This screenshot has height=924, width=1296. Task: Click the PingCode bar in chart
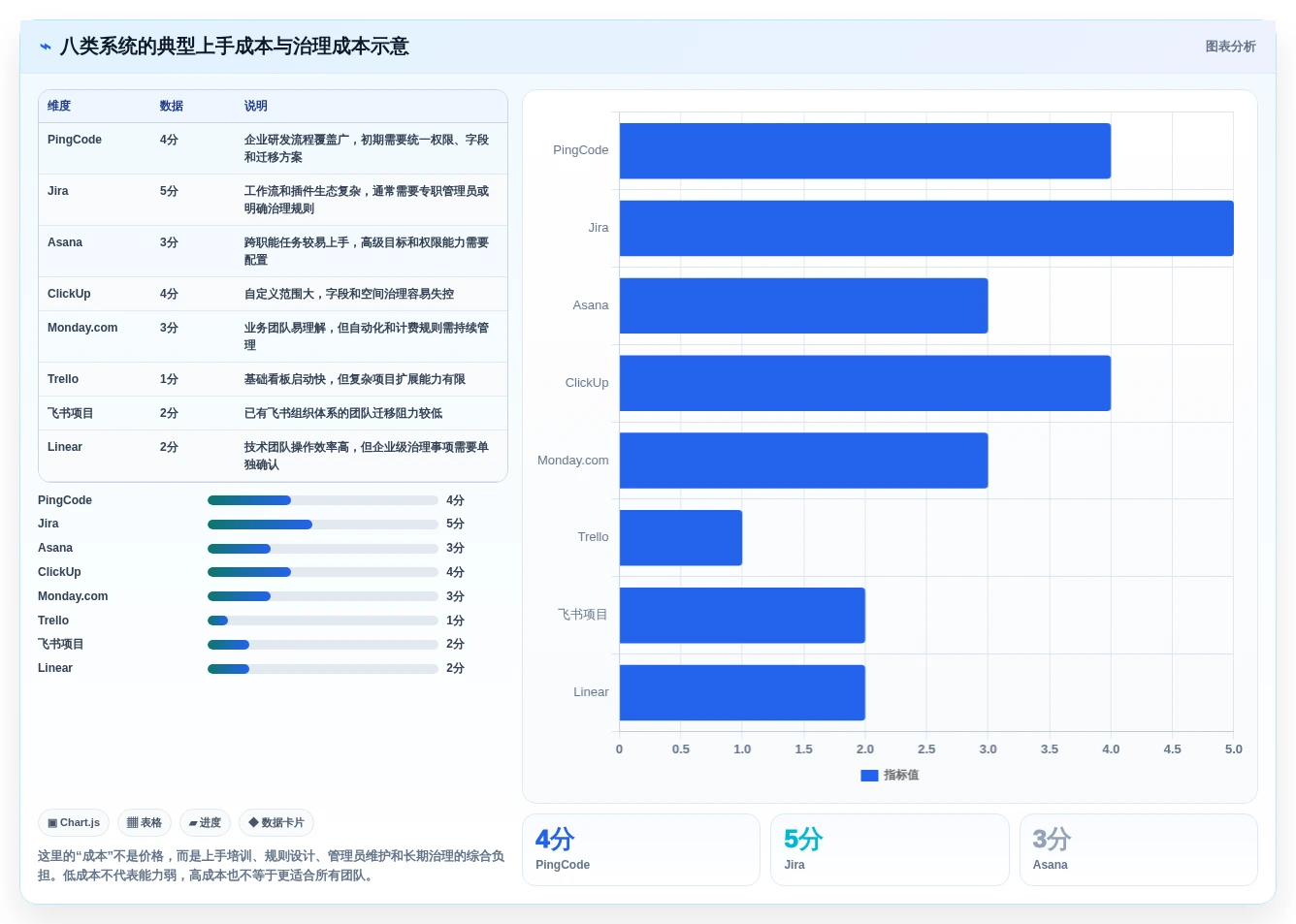pos(865,151)
